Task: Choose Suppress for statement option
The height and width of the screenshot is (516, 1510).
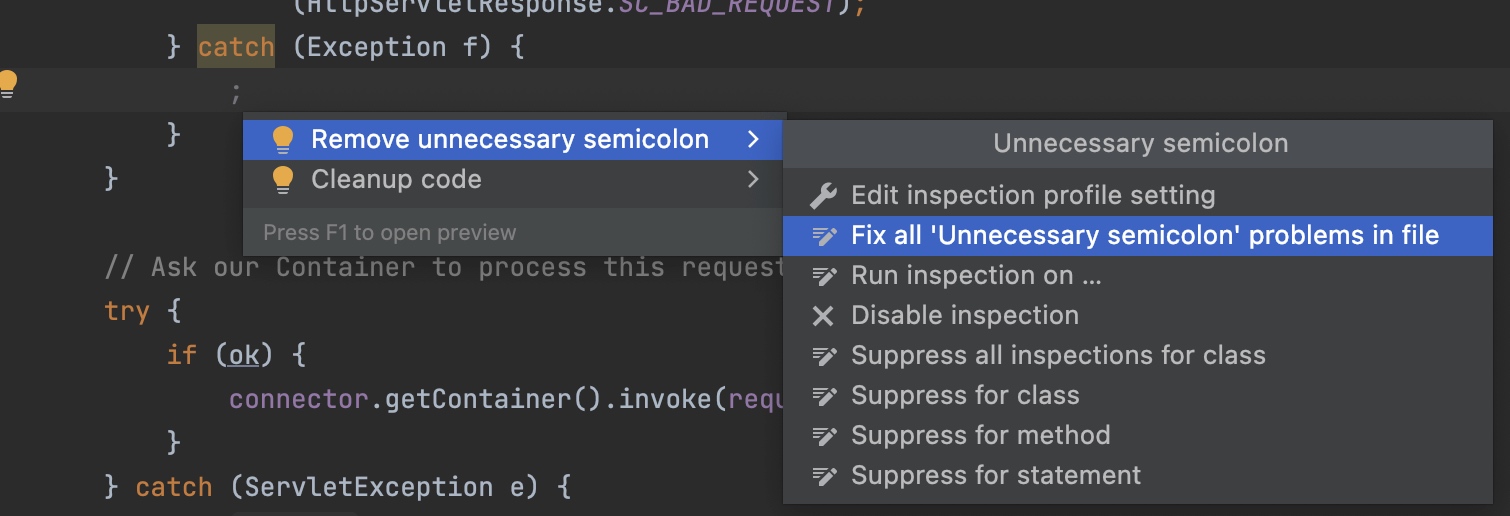Action: tap(996, 476)
